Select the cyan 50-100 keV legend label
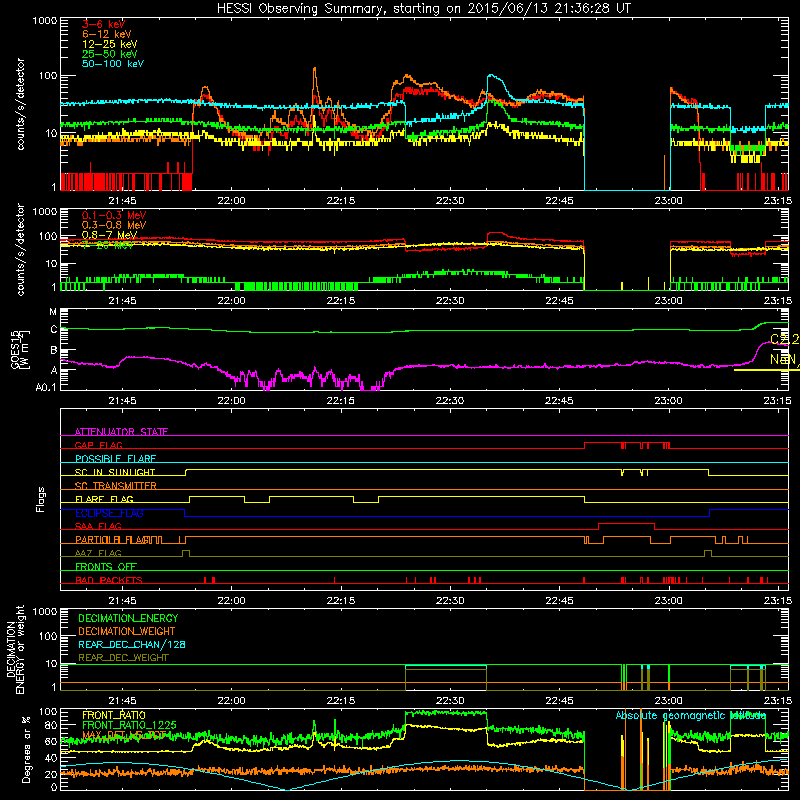This screenshot has height=800, width=800. coord(113,64)
